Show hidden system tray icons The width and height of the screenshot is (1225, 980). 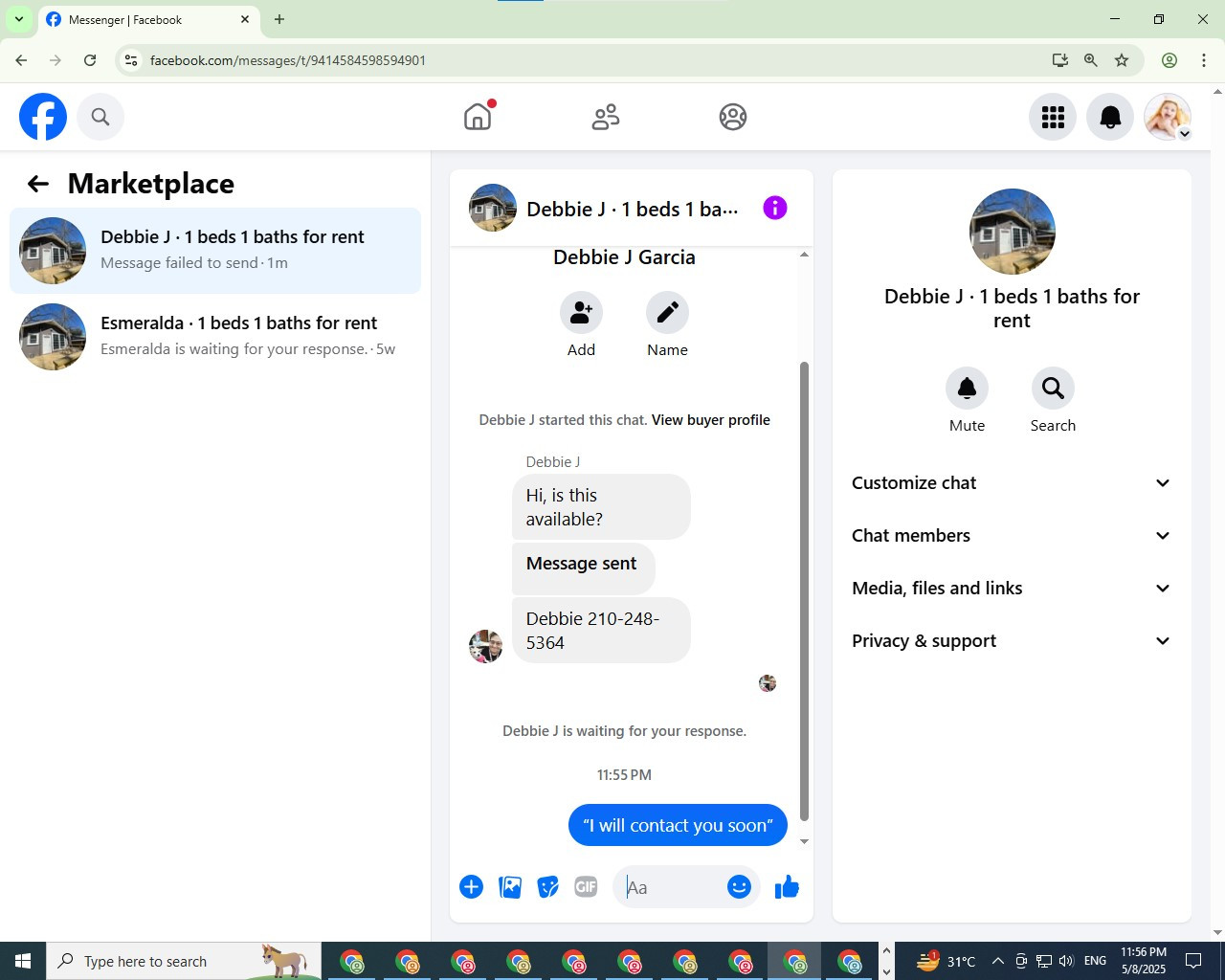(x=997, y=961)
